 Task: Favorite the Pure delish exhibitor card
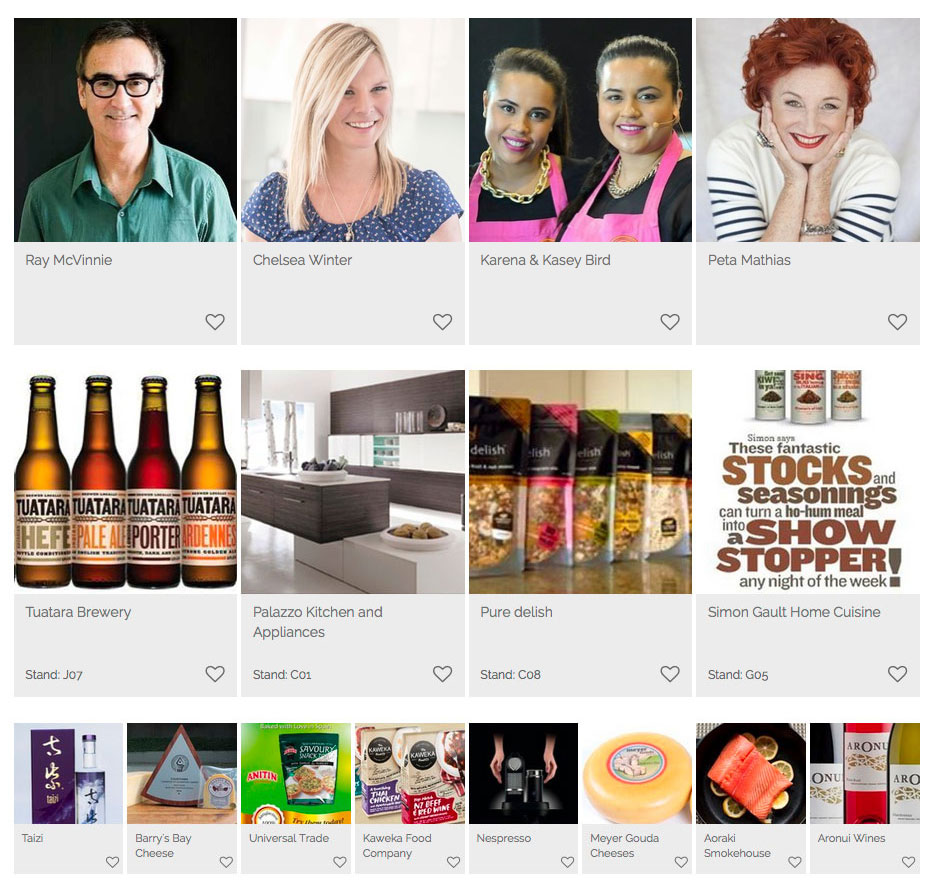670,674
